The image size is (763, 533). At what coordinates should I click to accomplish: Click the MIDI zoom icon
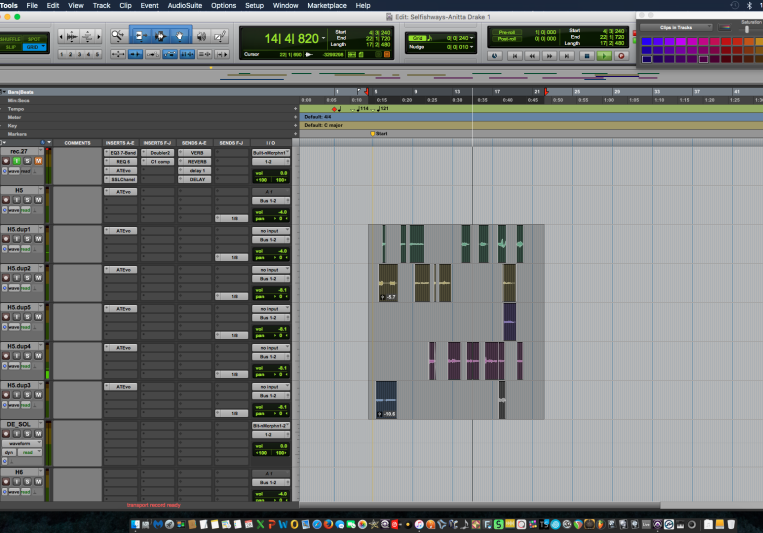(88, 37)
